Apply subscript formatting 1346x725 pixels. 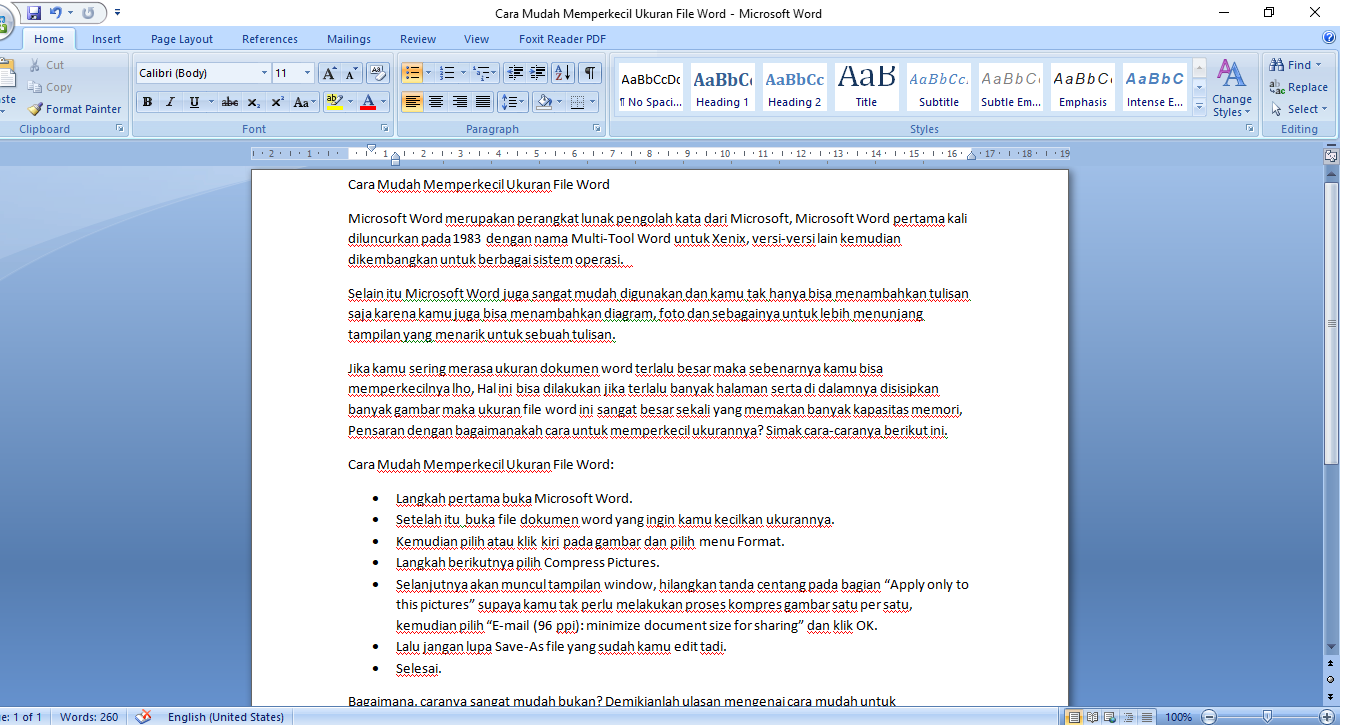[254, 102]
